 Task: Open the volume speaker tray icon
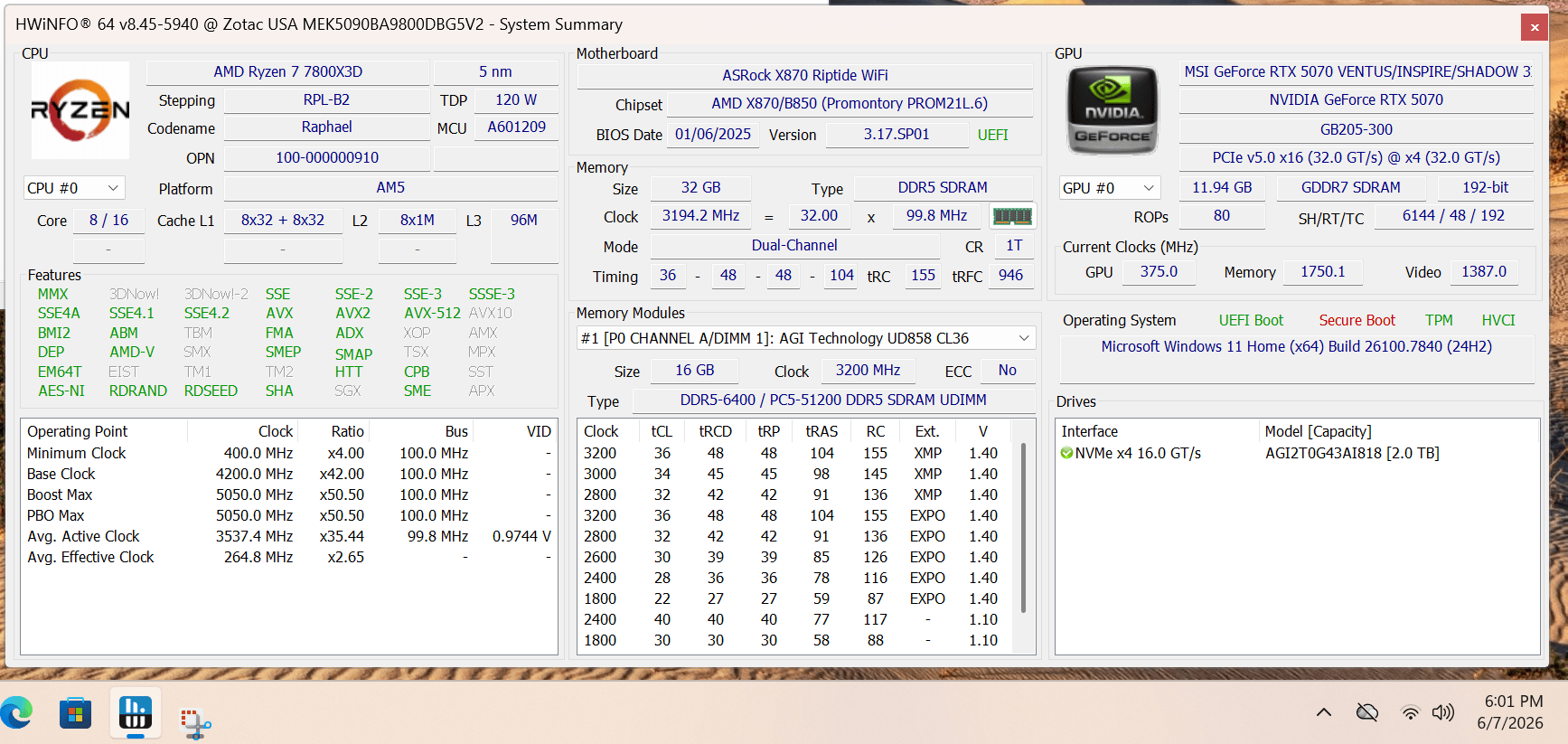point(1443,712)
